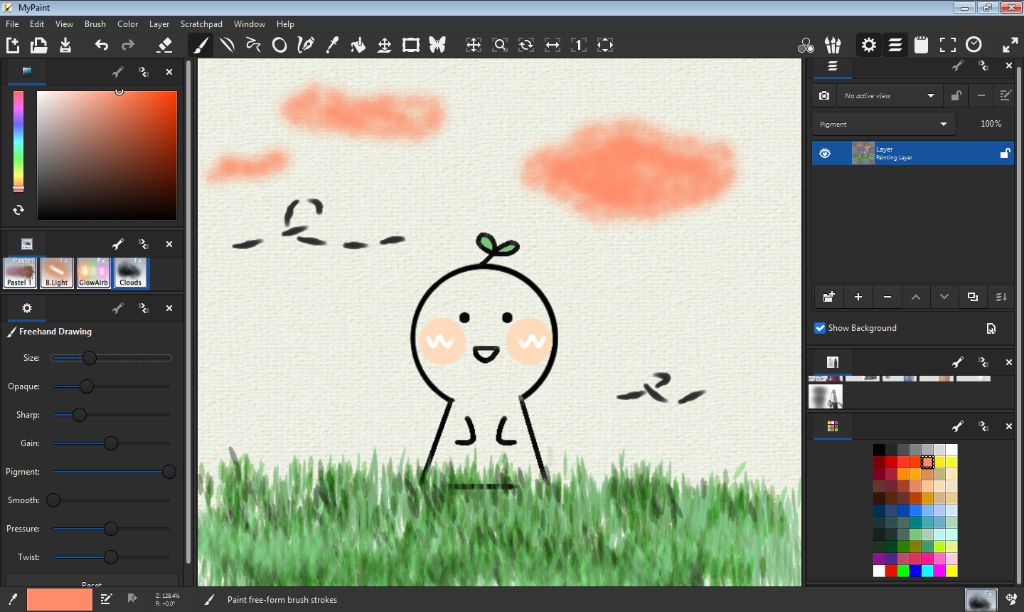Viewport: 1024px width, 612px height.
Task: Open a file with the Open icon
Action: click(39, 45)
